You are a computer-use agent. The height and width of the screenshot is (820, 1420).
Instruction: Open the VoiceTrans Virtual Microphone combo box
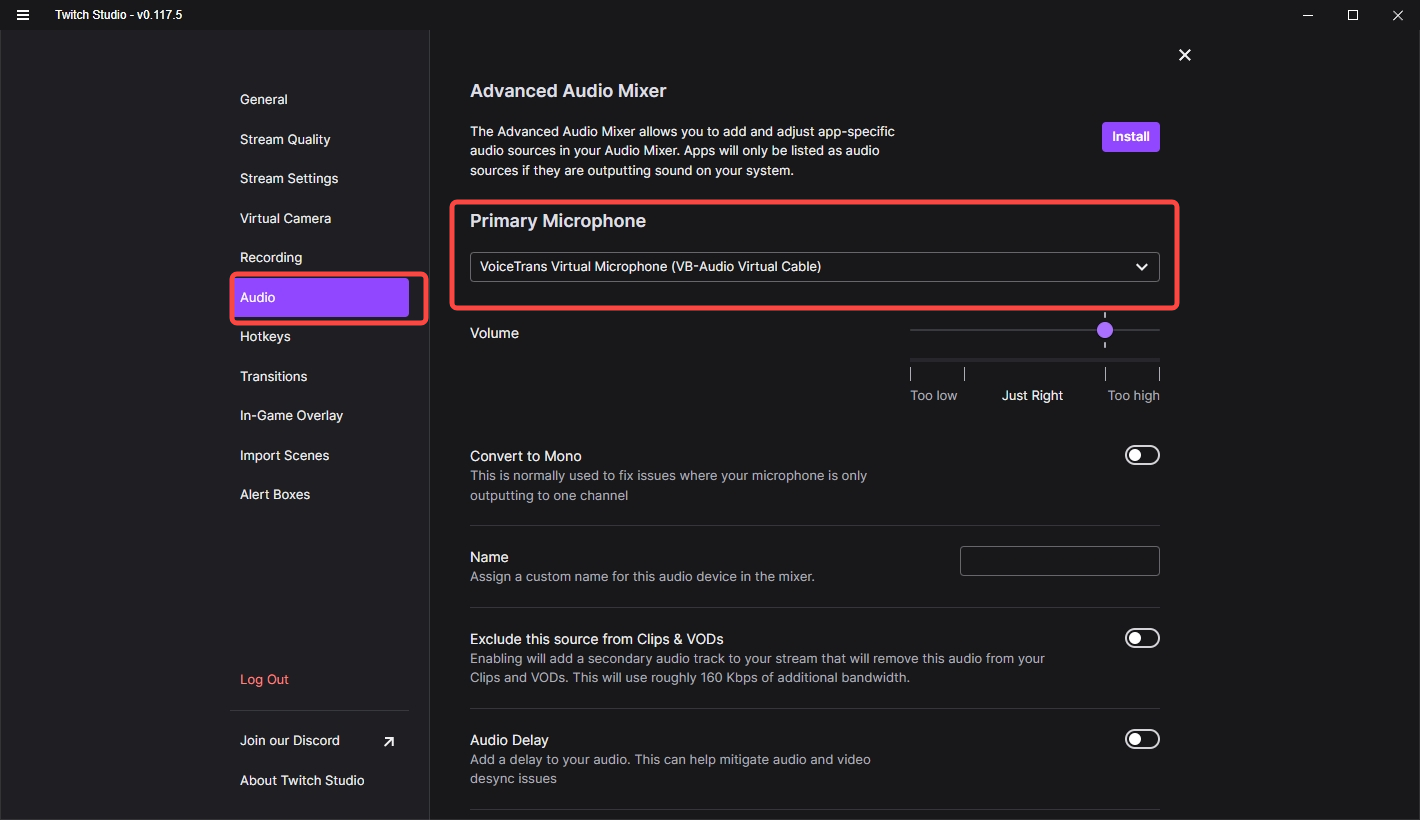[x=800, y=267]
